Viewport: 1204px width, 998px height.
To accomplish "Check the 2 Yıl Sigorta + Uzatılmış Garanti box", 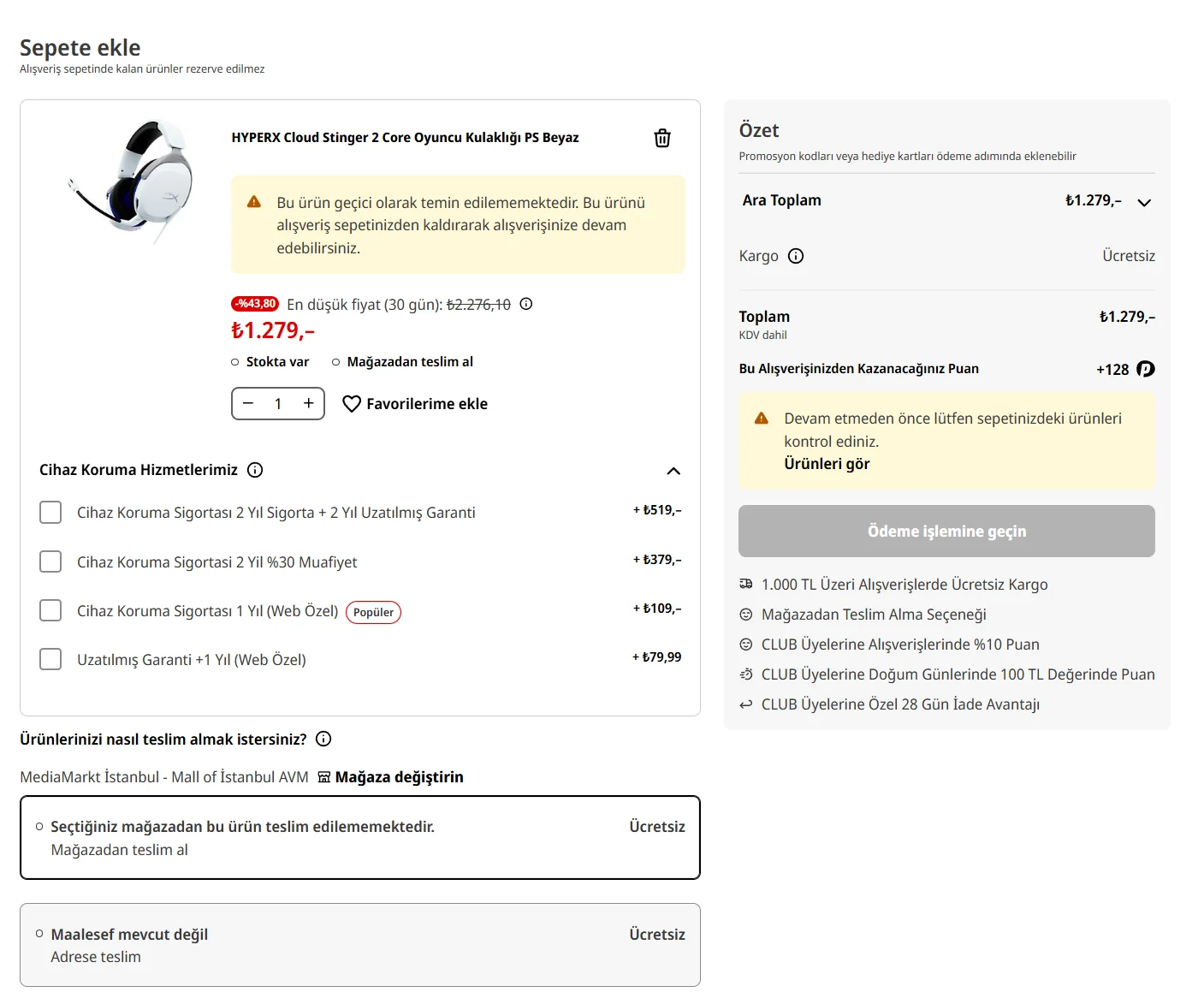I will [x=50, y=513].
